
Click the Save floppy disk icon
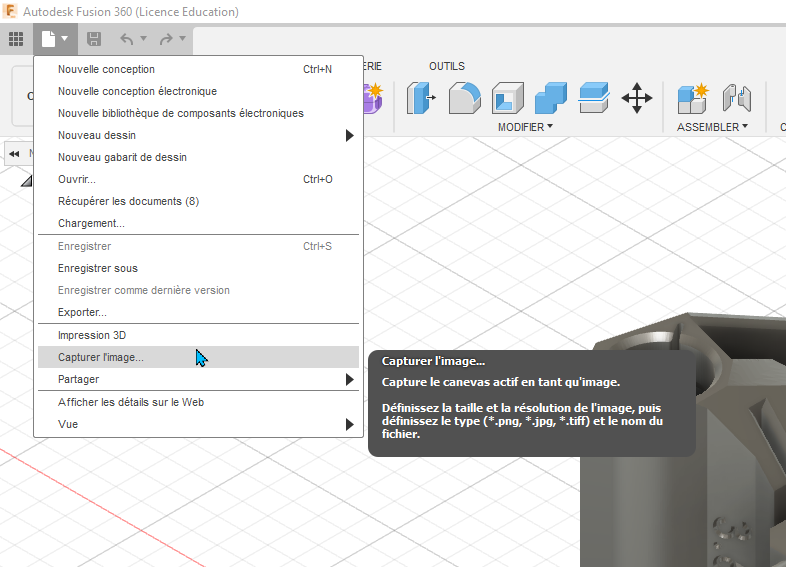click(x=94, y=39)
